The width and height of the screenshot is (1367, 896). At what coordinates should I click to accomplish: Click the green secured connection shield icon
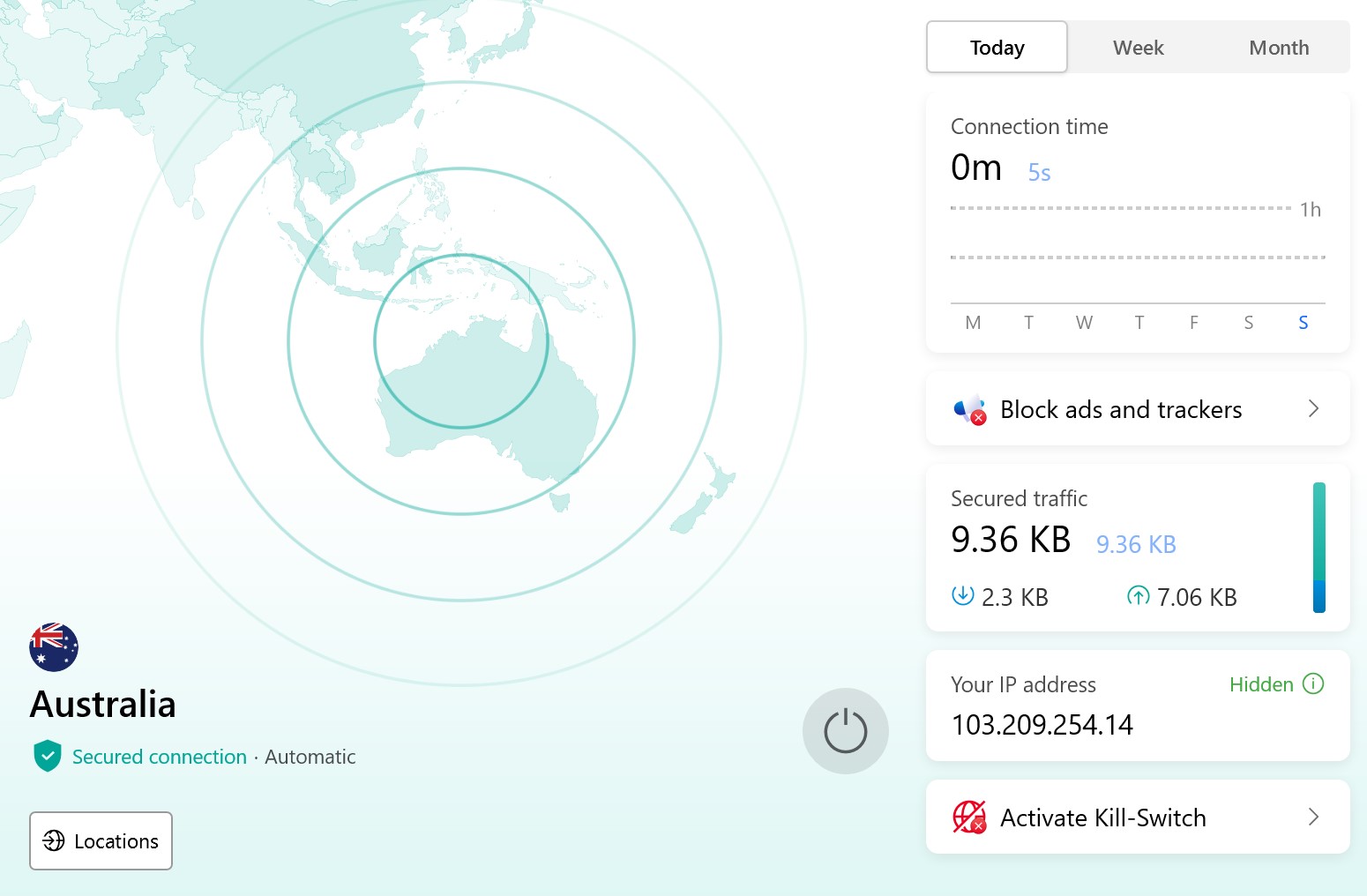click(x=48, y=756)
